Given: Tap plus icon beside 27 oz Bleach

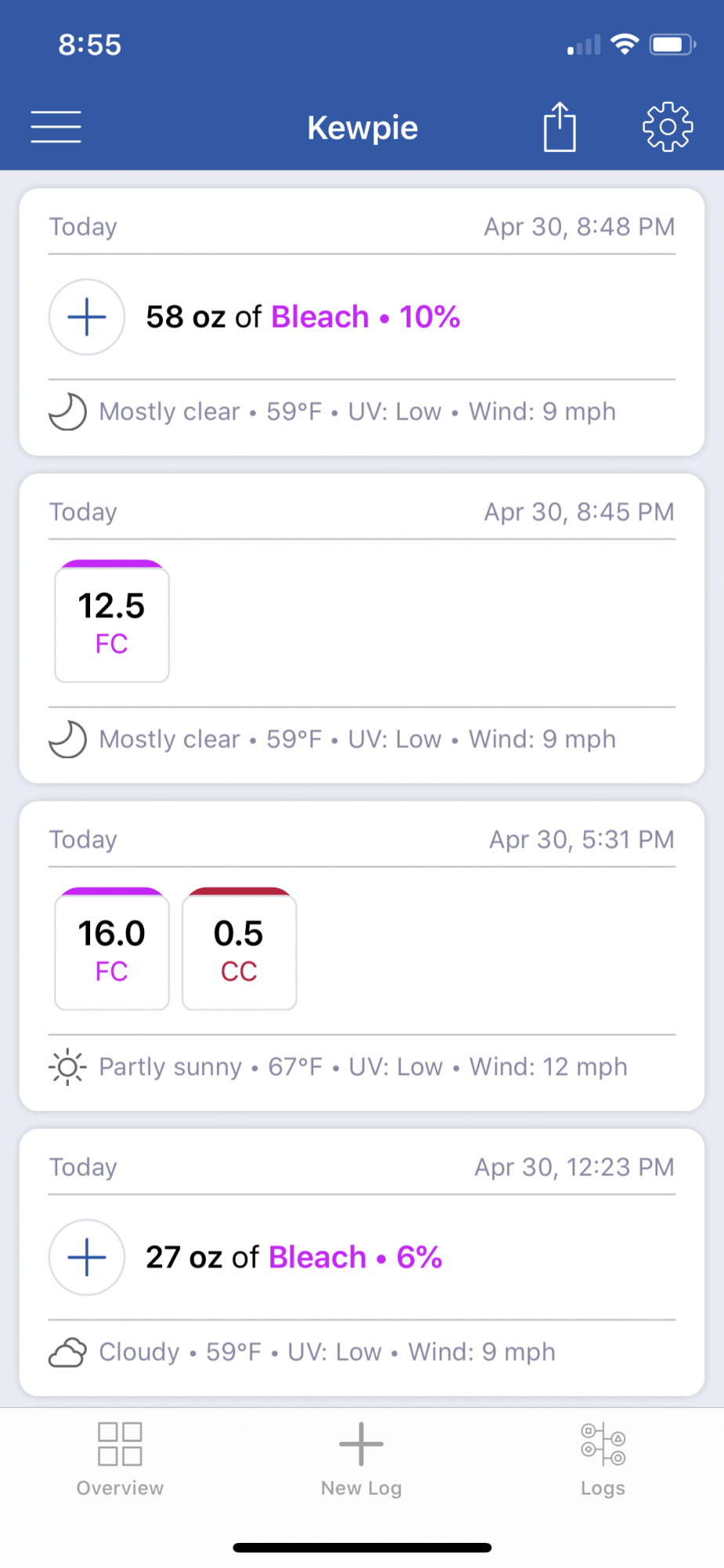Looking at the screenshot, I should 87,1257.
